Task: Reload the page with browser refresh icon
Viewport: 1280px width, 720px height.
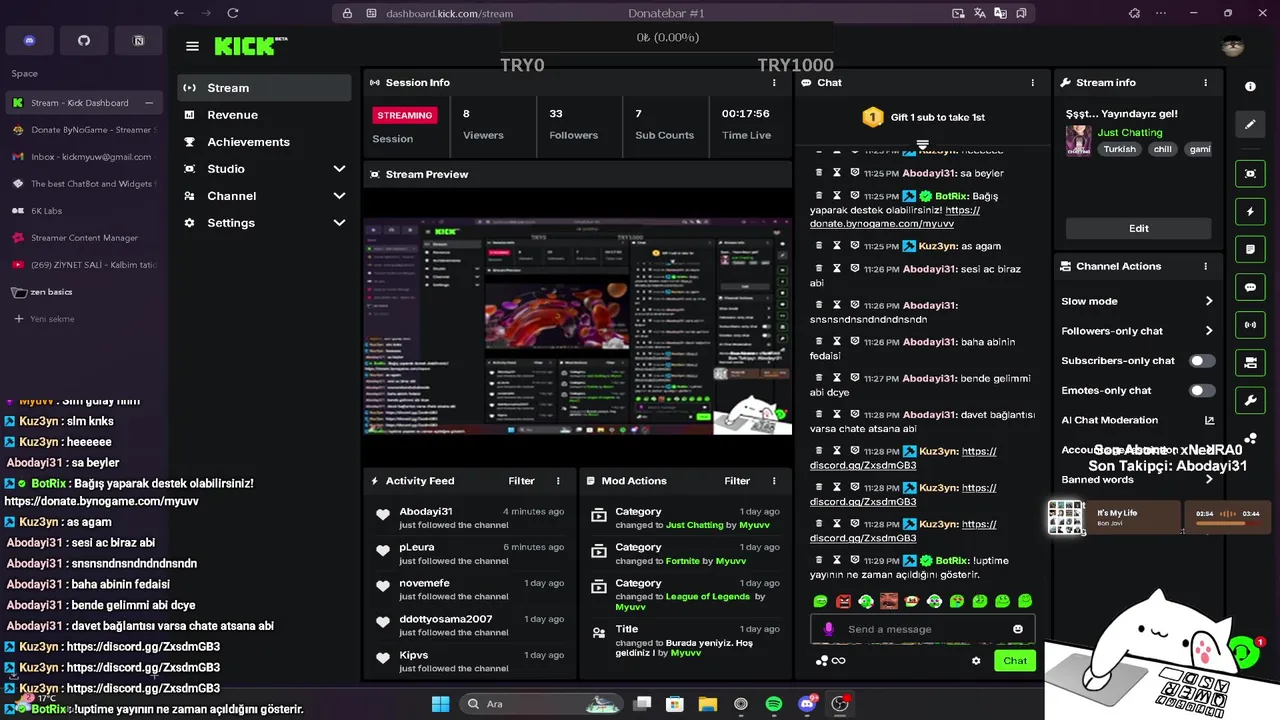Action: (x=233, y=13)
